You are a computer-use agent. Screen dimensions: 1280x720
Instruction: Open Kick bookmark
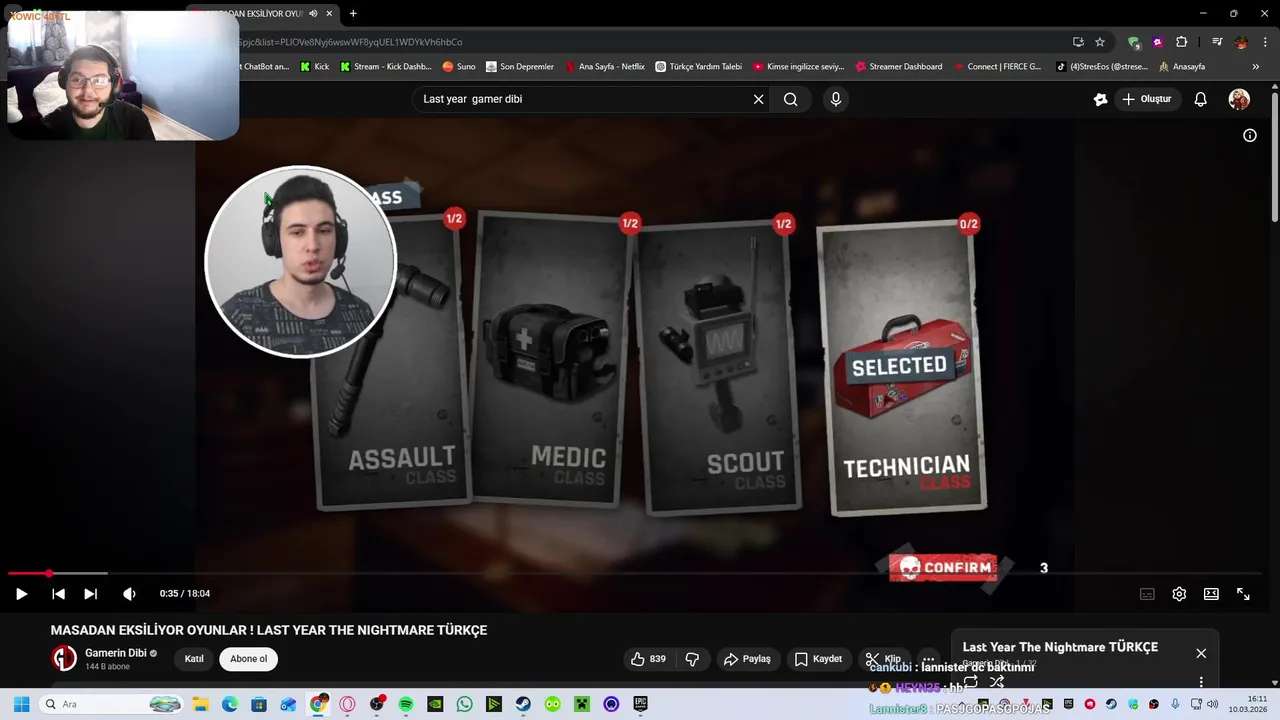pos(314,67)
